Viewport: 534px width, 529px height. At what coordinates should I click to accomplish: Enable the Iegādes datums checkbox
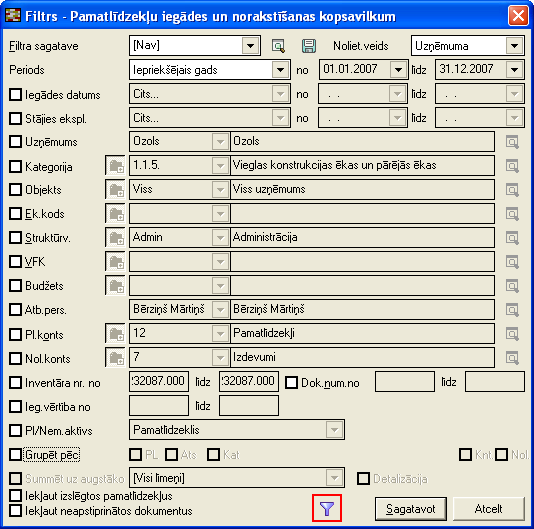tap(16, 94)
